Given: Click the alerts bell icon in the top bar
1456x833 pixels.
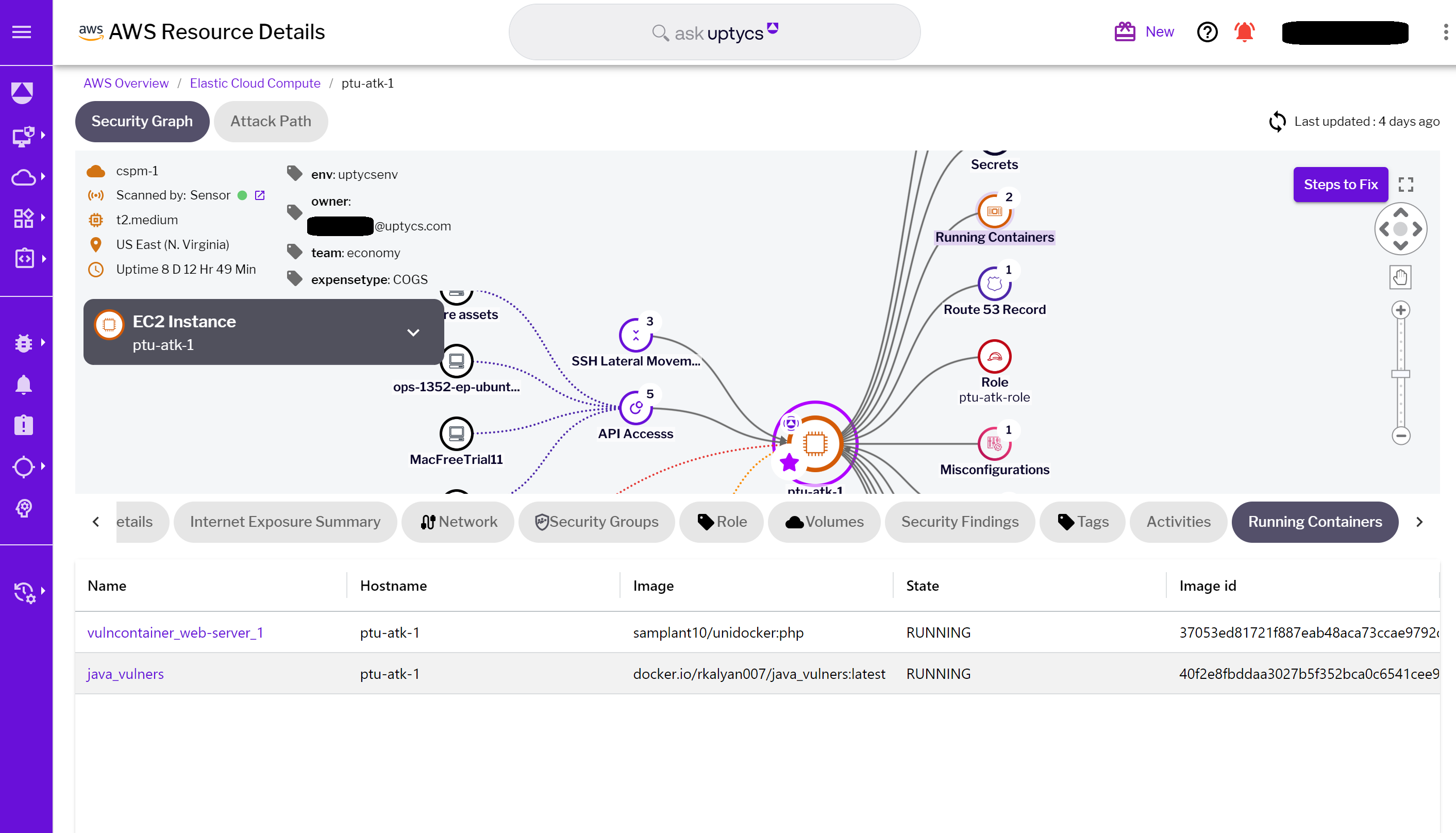Looking at the screenshot, I should (x=1245, y=32).
